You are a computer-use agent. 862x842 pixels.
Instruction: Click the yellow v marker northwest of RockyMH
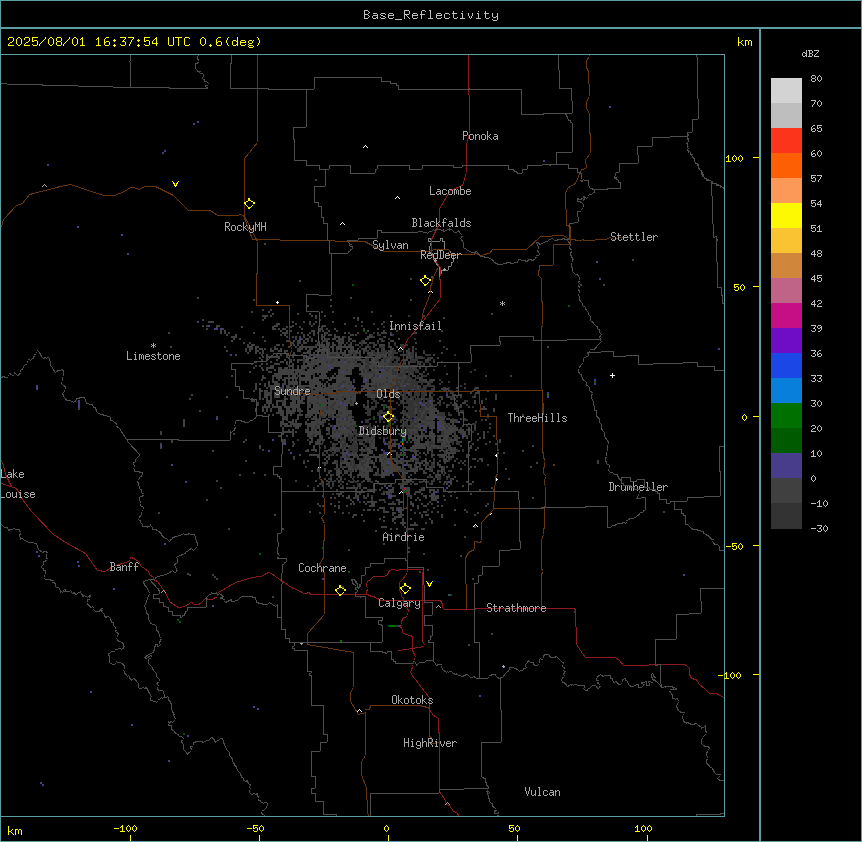pos(175,184)
